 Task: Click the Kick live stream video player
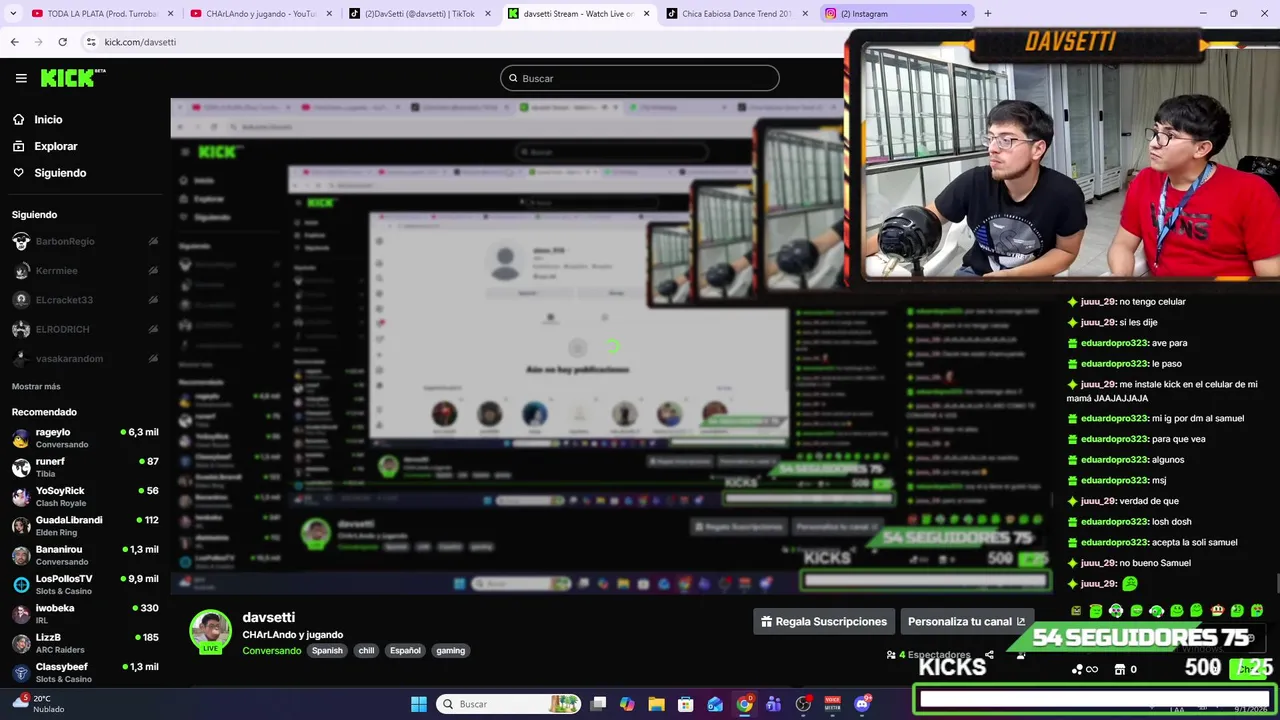click(610, 345)
